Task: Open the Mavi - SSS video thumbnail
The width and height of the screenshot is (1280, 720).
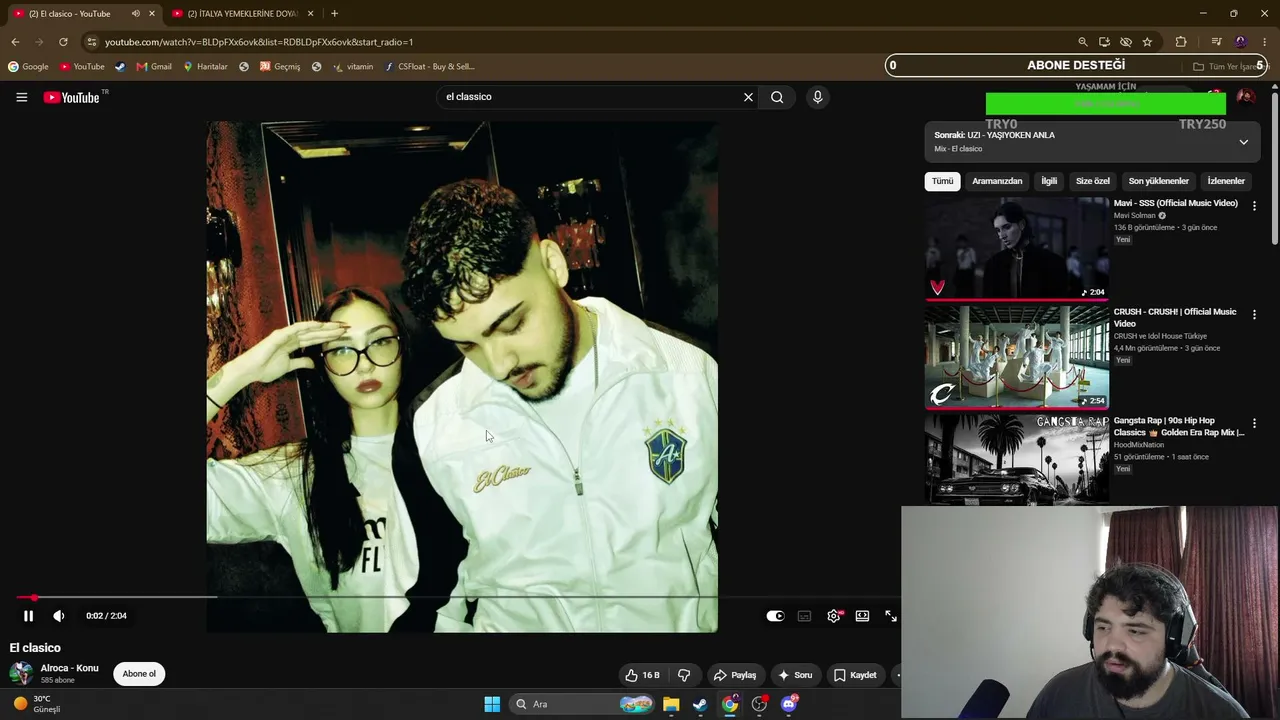Action: (1017, 248)
